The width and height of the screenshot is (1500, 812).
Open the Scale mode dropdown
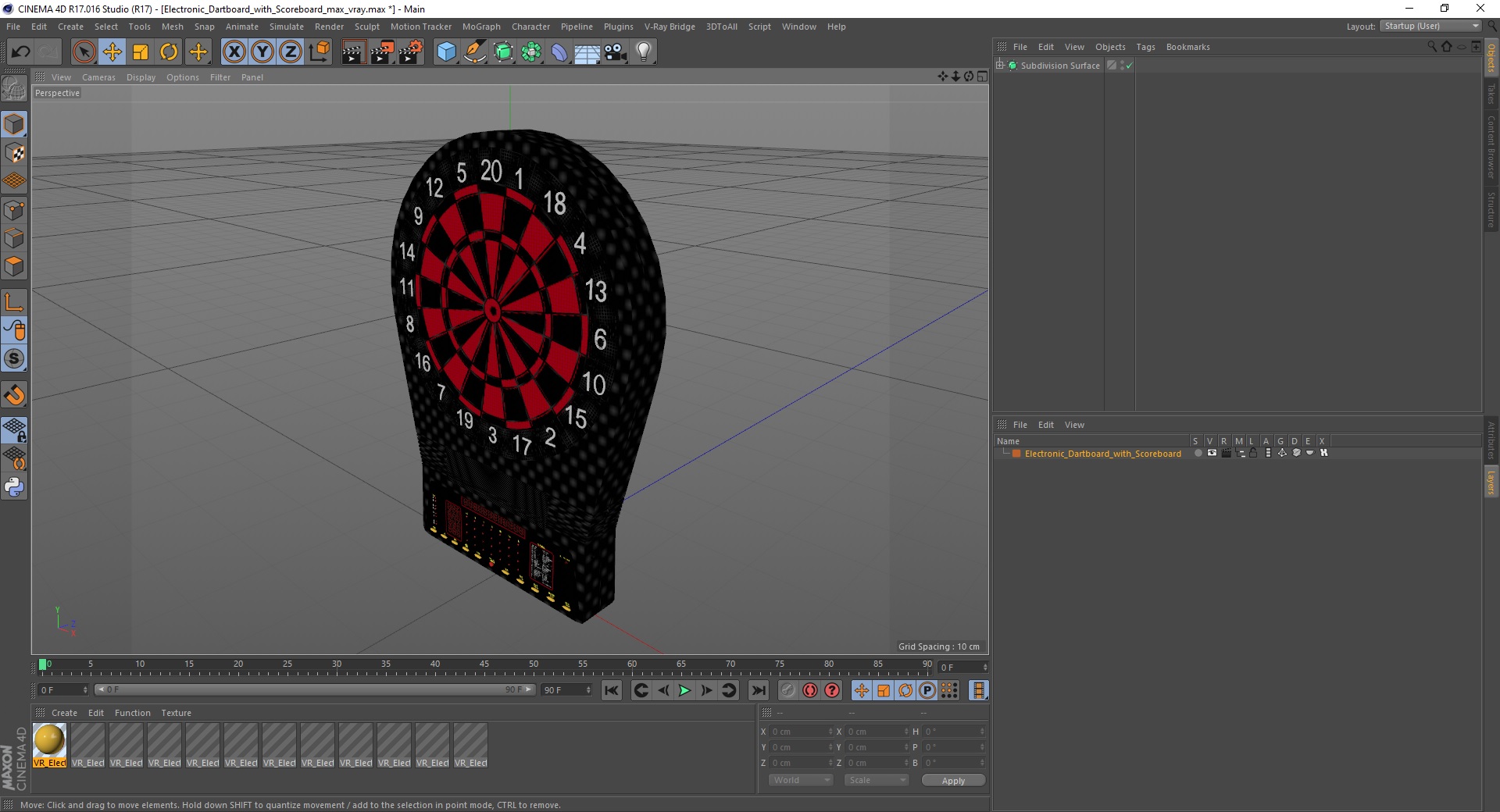pyautogui.click(x=876, y=780)
